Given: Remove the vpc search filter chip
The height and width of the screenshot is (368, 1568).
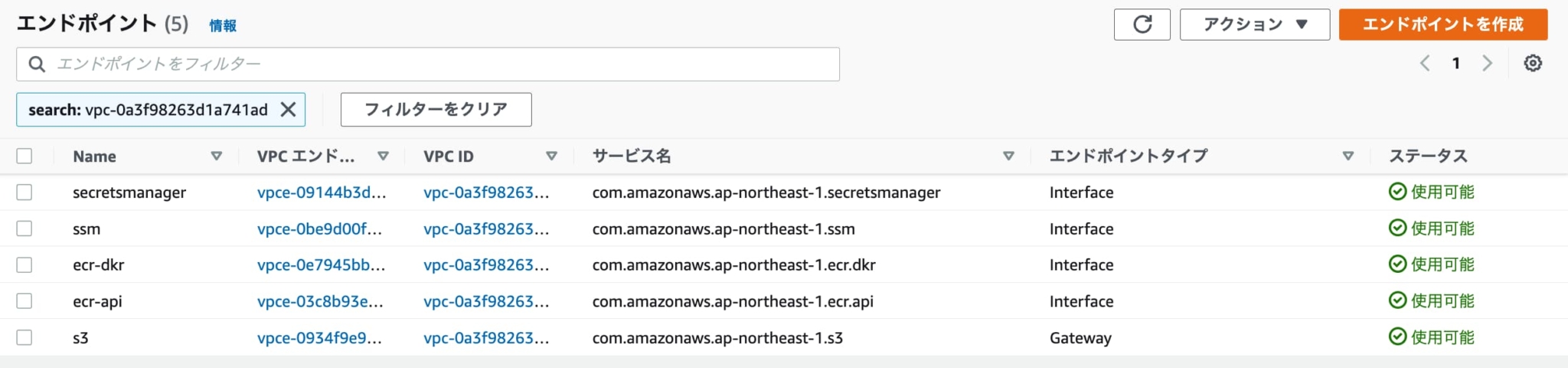Looking at the screenshot, I should (x=288, y=110).
